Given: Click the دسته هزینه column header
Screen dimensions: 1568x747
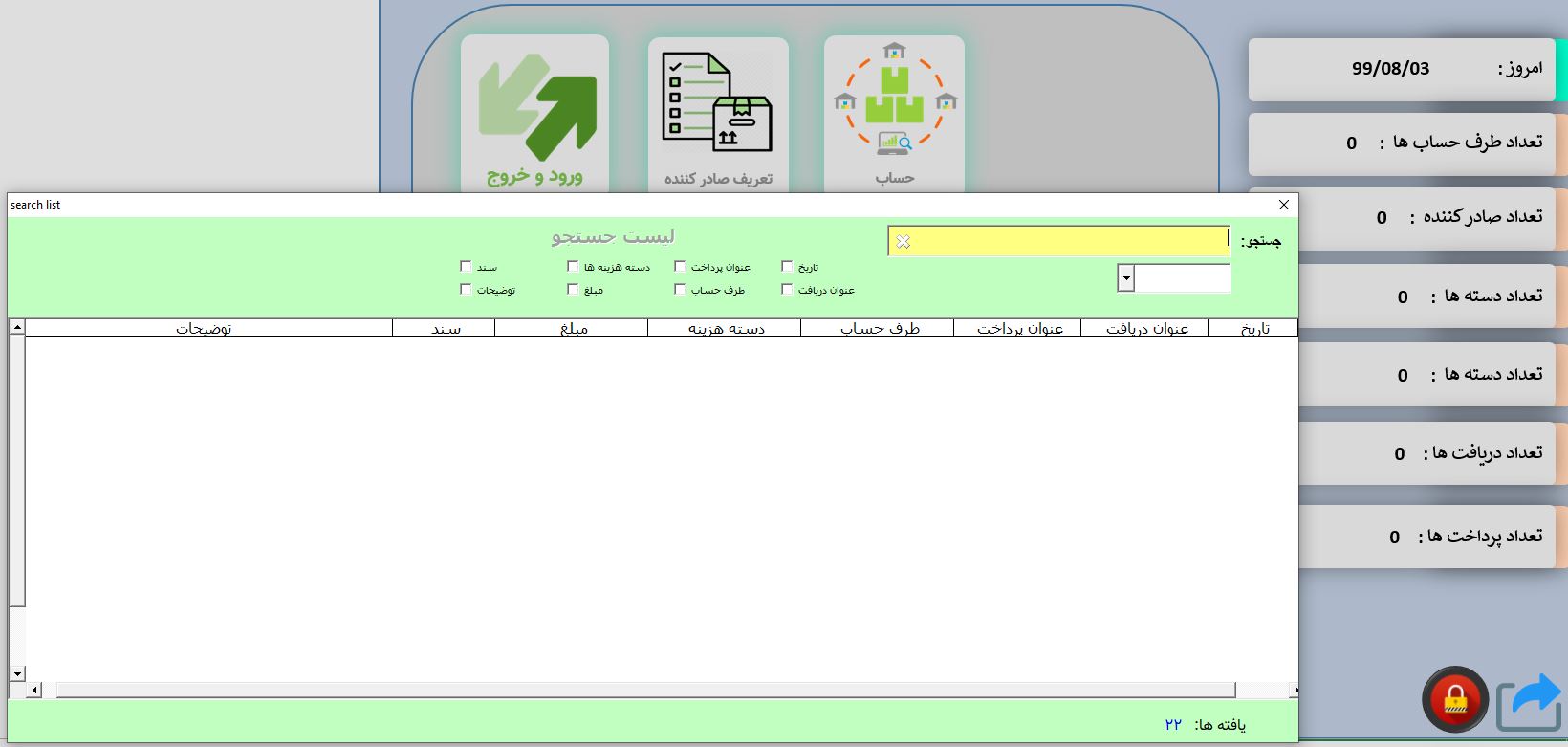Looking at the screenshot, I should tap(726, 328).
